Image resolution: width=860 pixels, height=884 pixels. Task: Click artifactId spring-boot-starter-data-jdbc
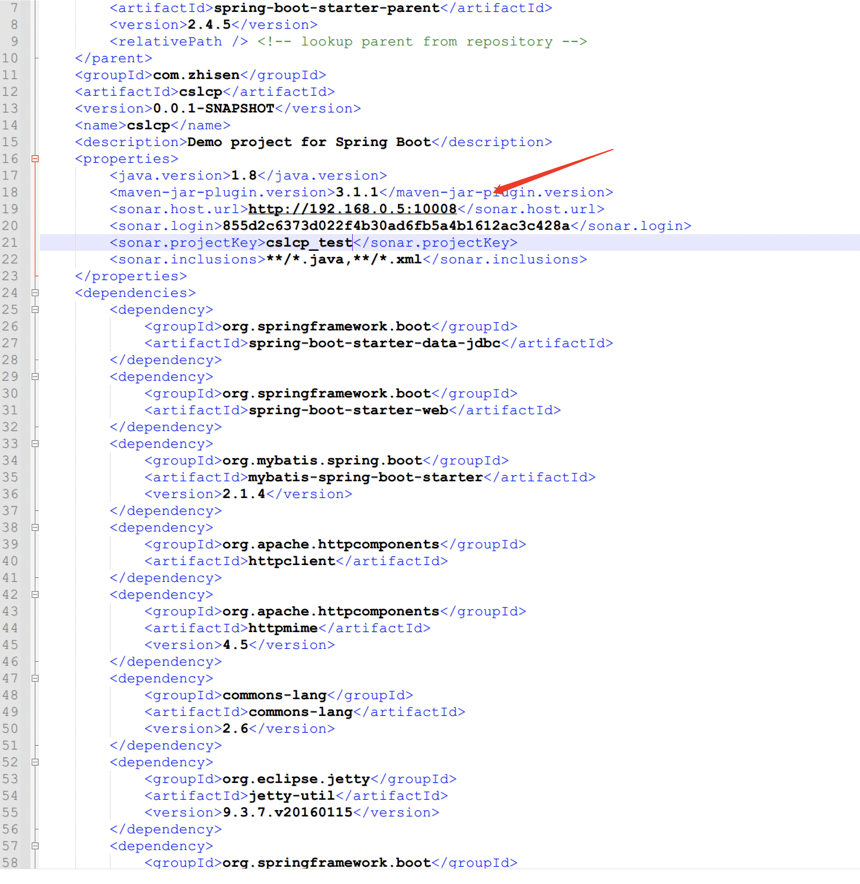click(374, 343)
